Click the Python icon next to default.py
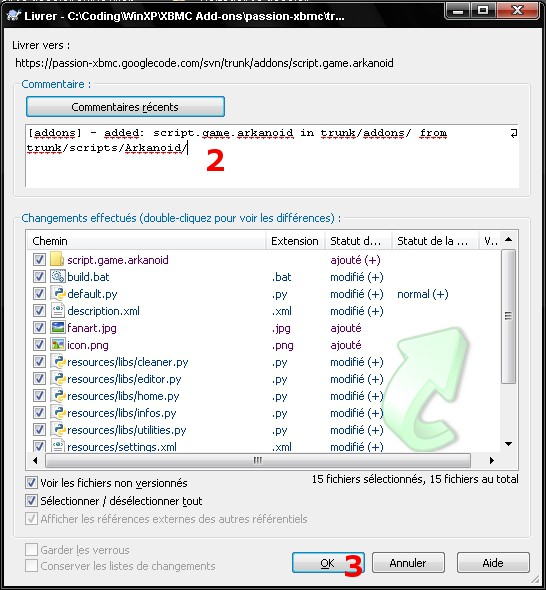This screenshot has width=546, height=590. (x=58, y=293)
